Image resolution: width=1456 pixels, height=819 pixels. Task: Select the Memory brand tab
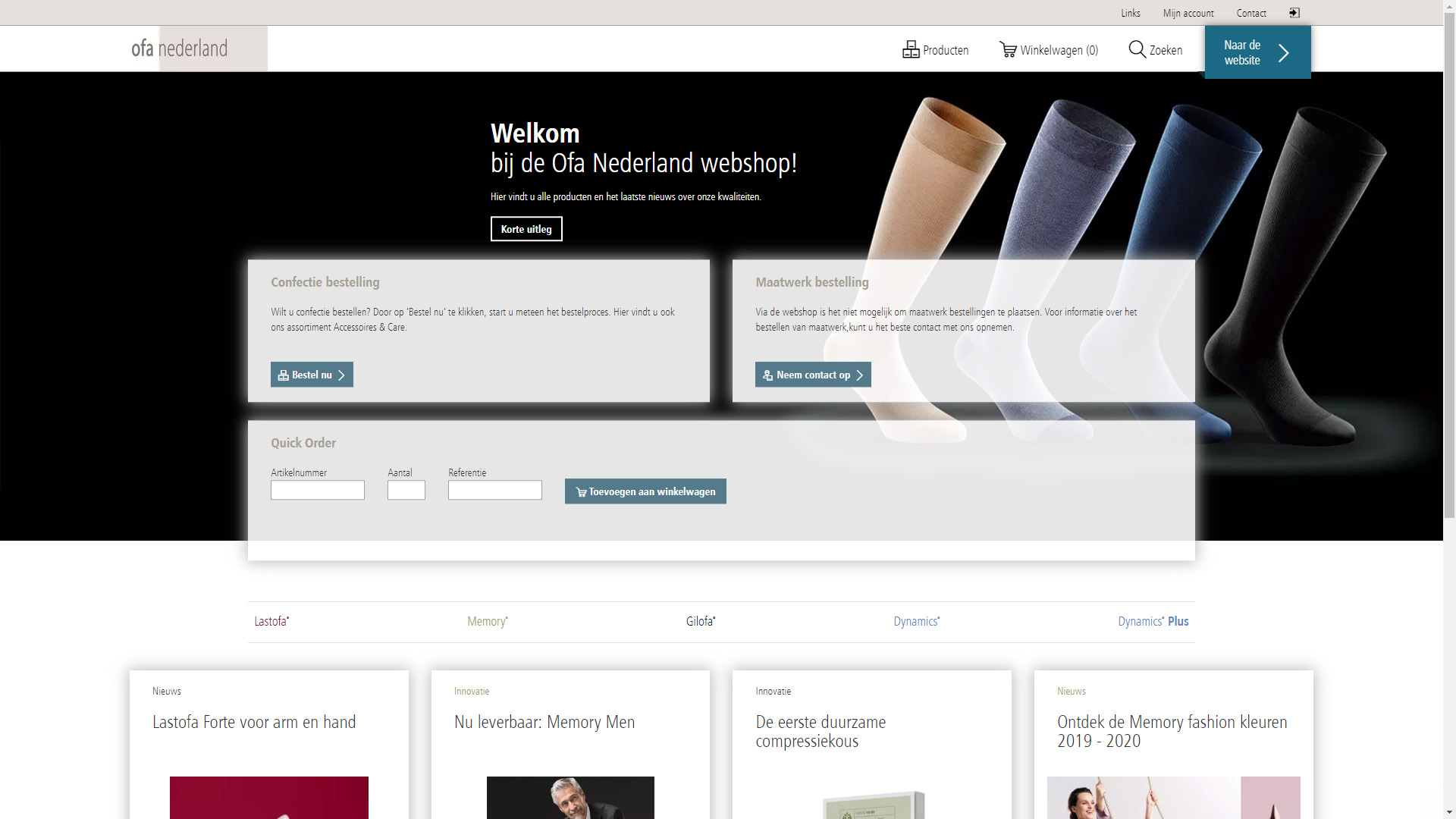tap(488, 621)
